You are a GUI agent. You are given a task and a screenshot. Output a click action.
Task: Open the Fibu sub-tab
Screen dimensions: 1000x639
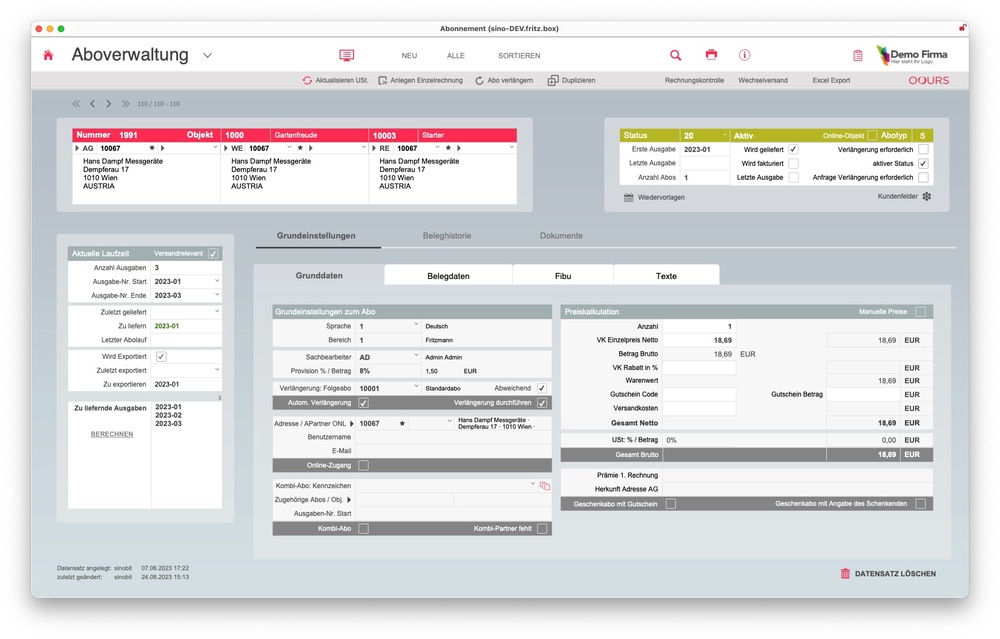tap(562, 275)
